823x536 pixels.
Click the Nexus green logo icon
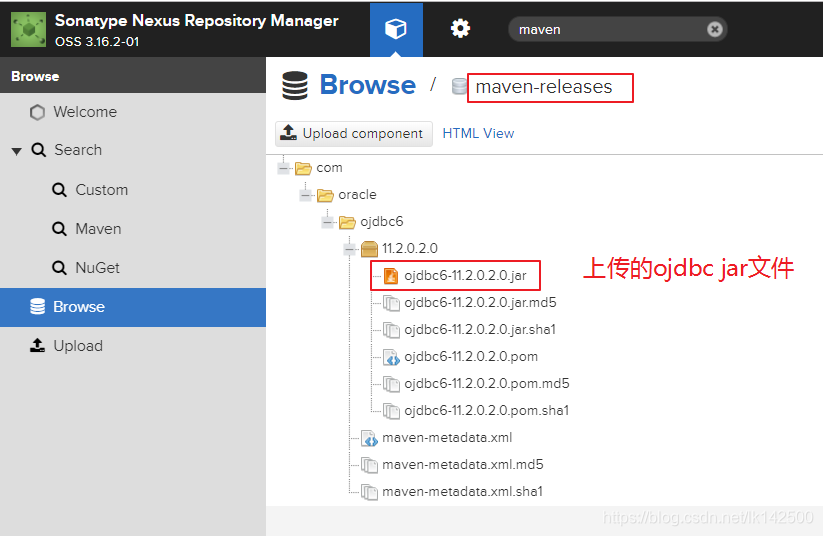point(28,29)
